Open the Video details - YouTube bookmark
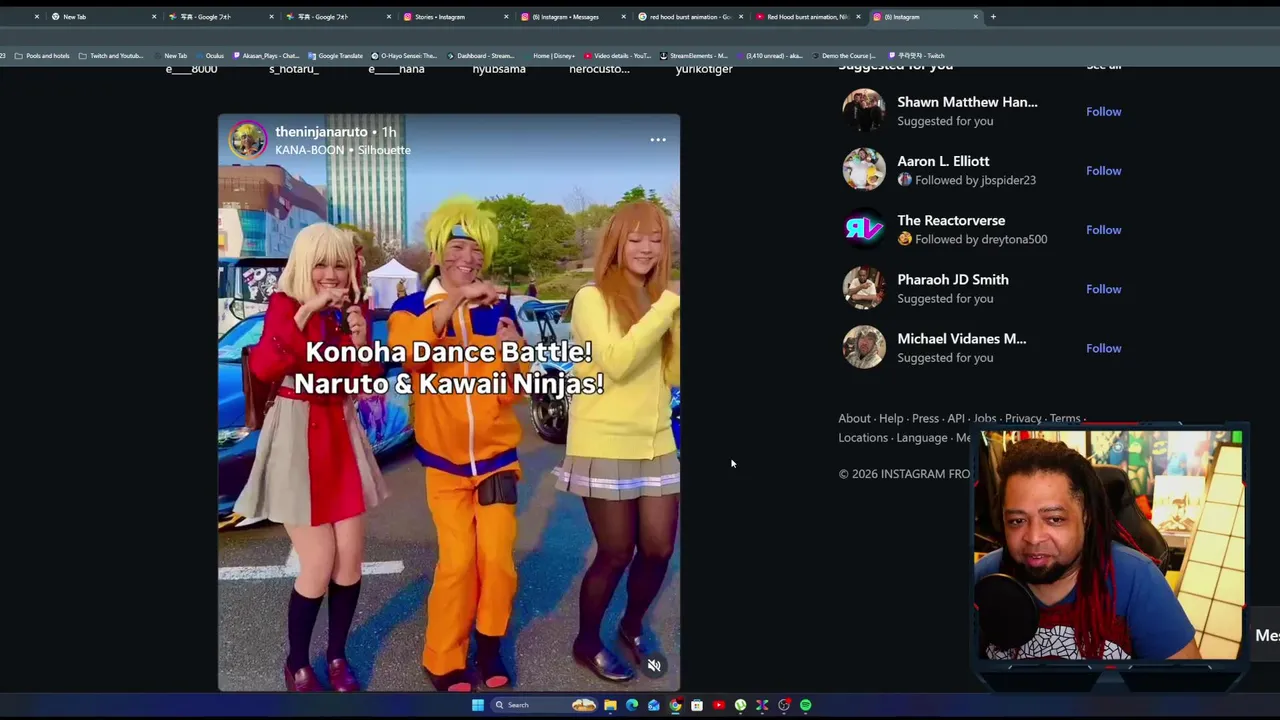Screen dimensions: 1280x720 pos(620,56)
